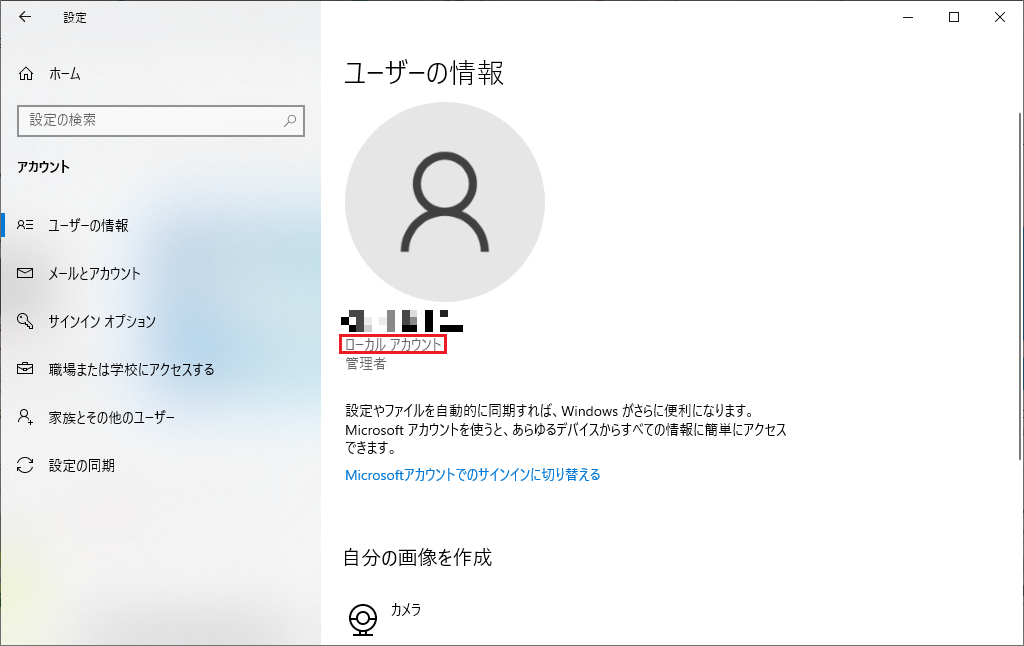Click the ユーザーの情報 person icon
The height and width of the screenshot is (646, 1024).
click(27, 226)
